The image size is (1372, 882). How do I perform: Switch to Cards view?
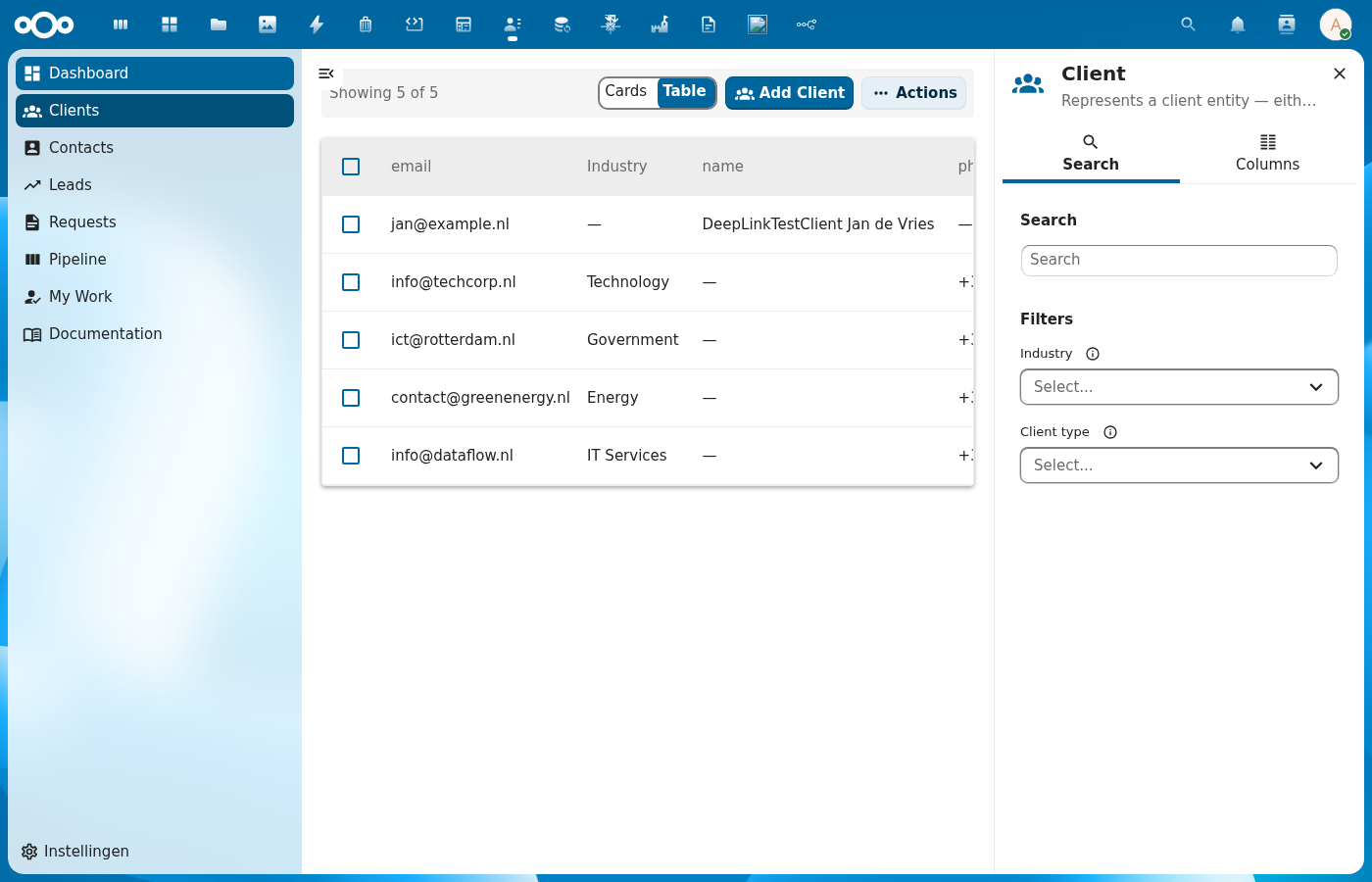[626, 92]
